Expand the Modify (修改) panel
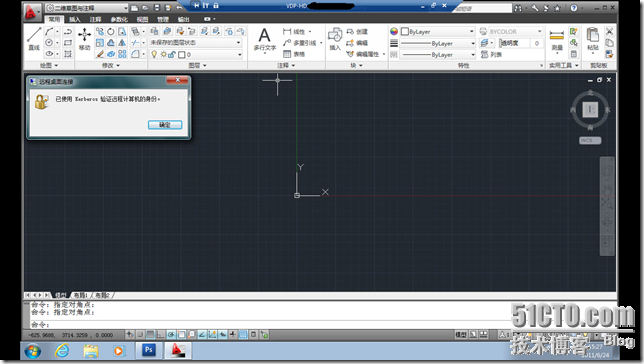The height and width of the screenshot is (364, 644). pos(110,65)
